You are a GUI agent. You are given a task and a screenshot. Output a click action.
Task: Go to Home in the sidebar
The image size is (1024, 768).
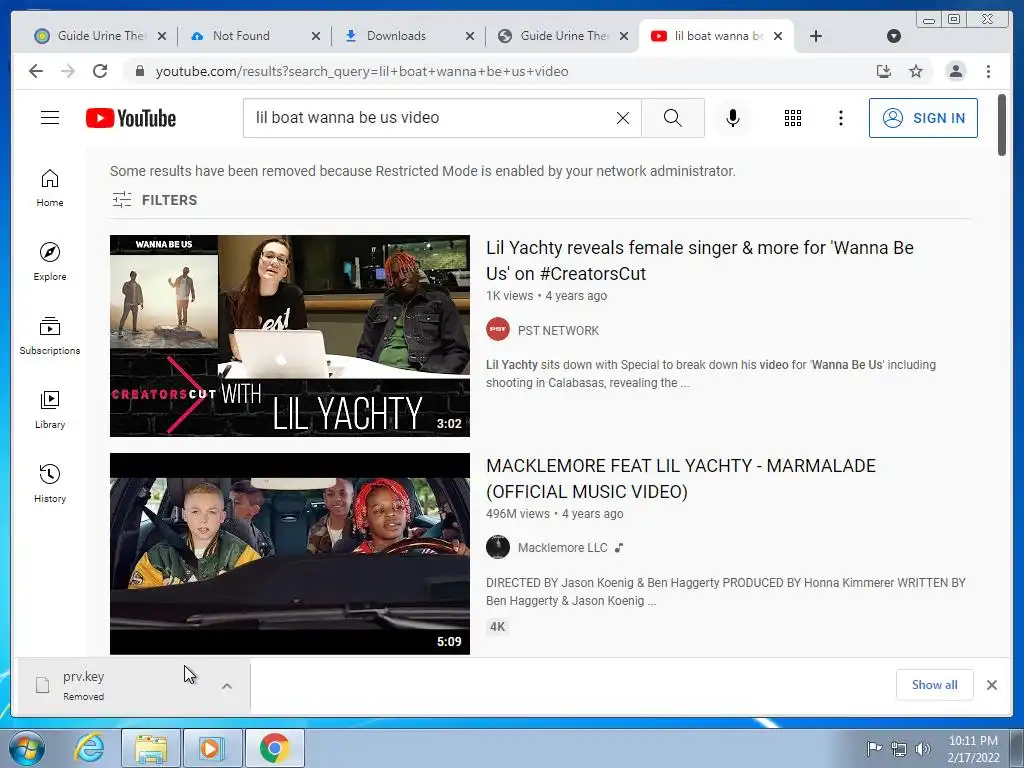coord(50,188)
